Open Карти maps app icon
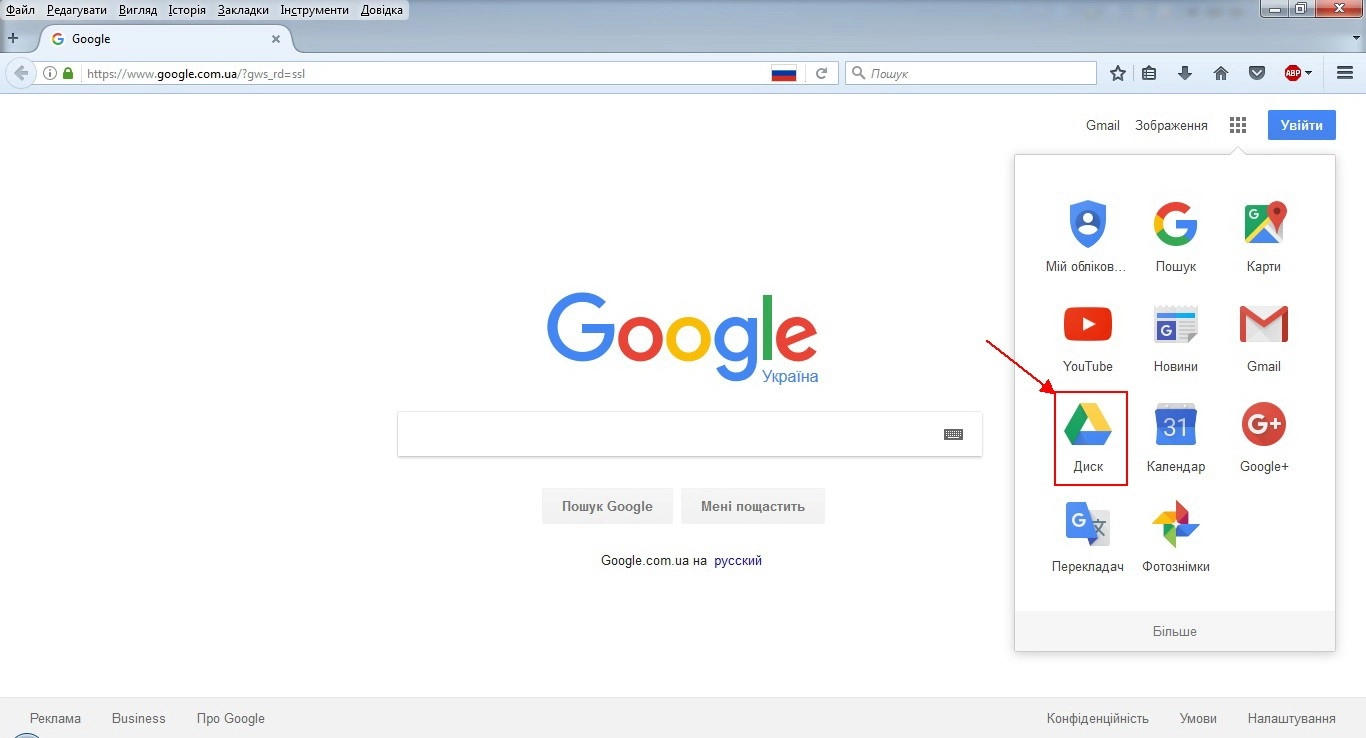 click(1264, 236)
